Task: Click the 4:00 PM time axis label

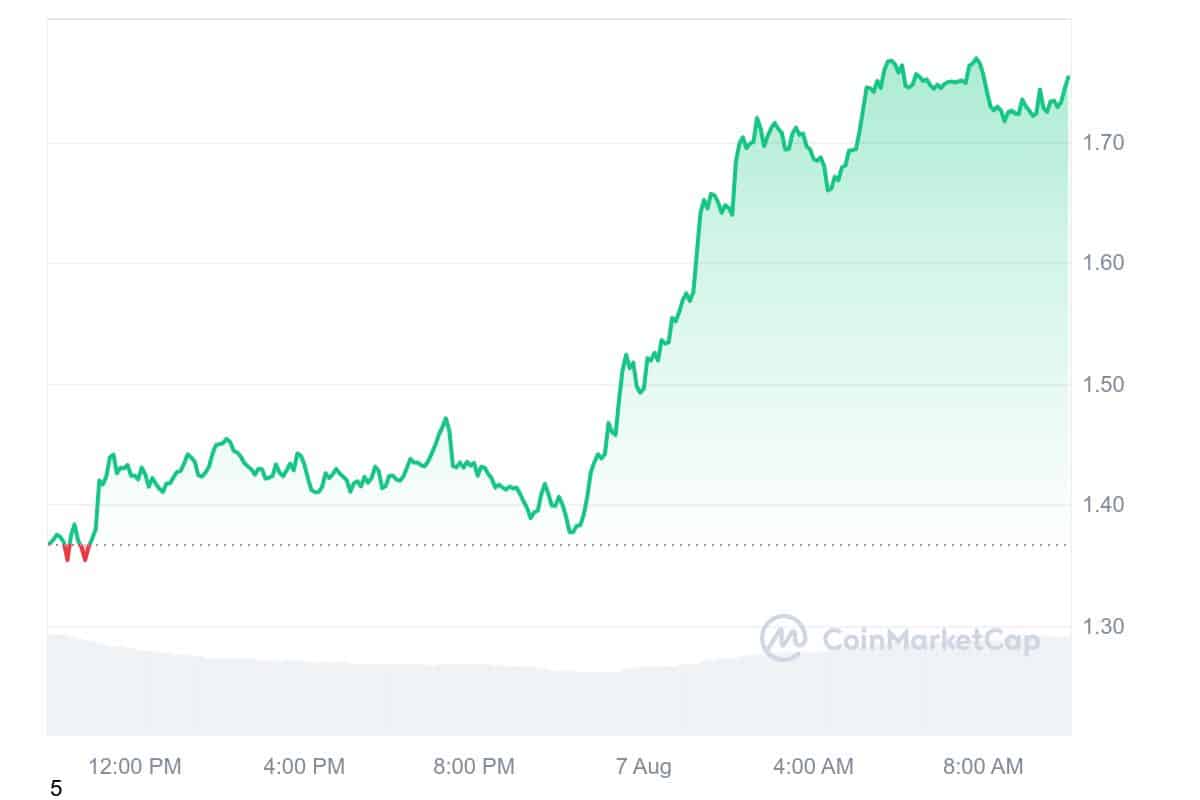Action: [302, 767]
